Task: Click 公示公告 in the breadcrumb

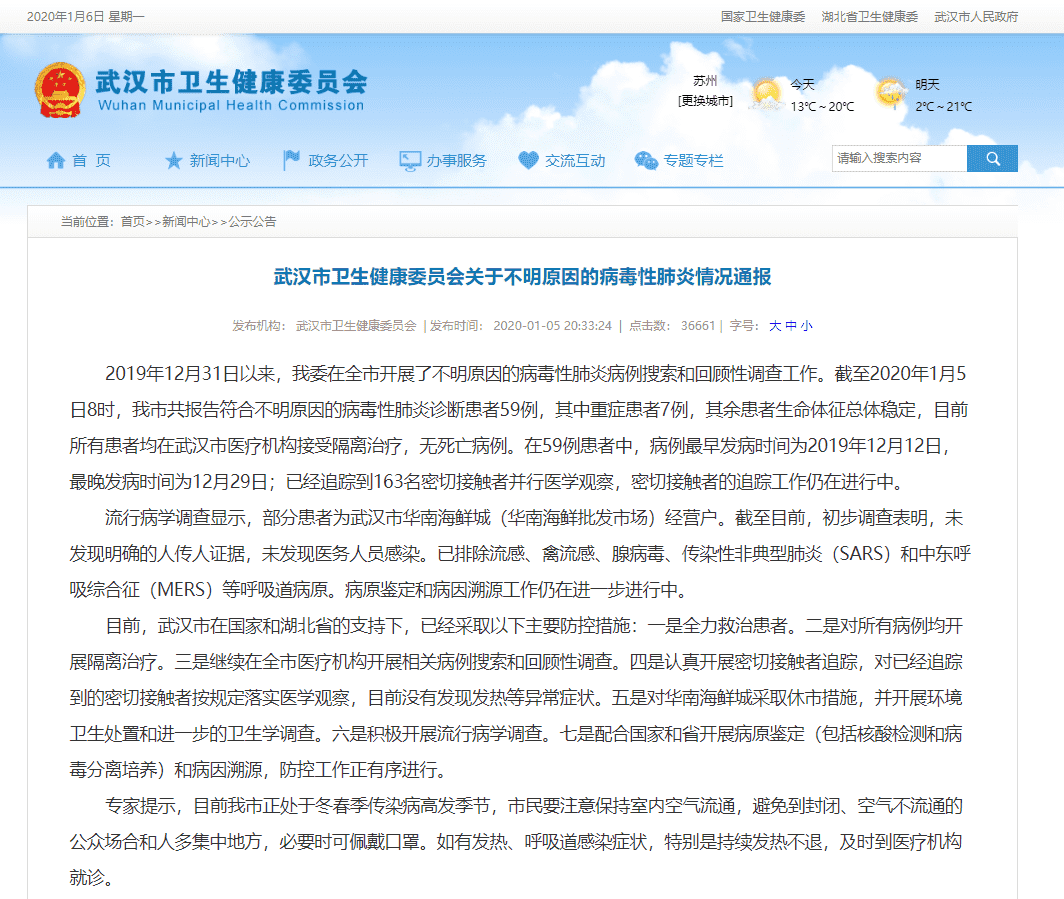Action: [x=252, y=222]
